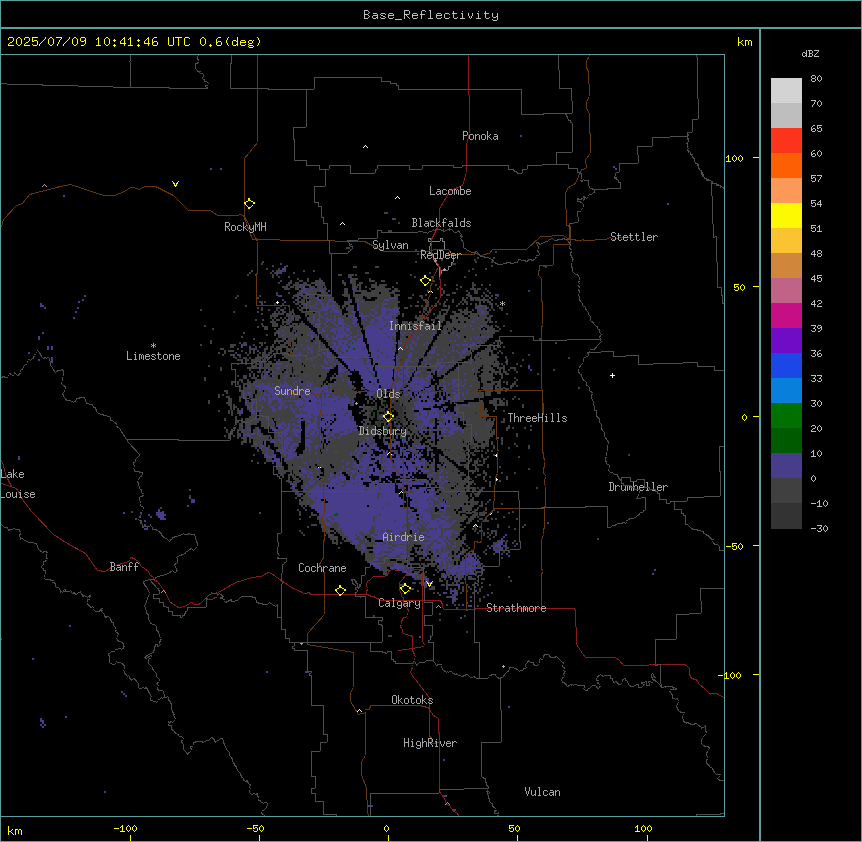Click the Stettler city label
This screenshot has height=842, width=862.
[633, 237]
